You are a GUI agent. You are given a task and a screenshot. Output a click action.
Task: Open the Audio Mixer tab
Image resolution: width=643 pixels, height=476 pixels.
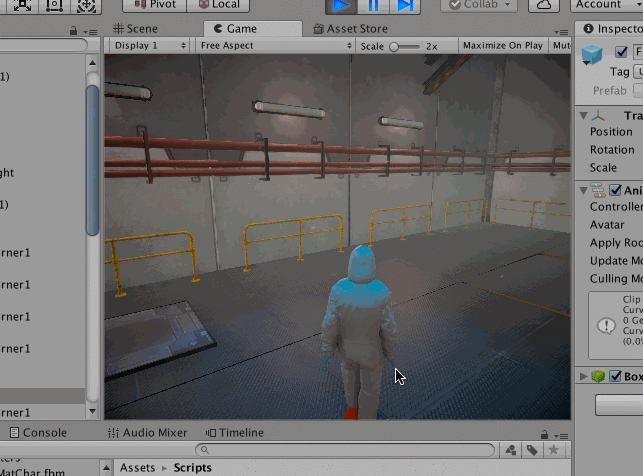coord(147,433)
